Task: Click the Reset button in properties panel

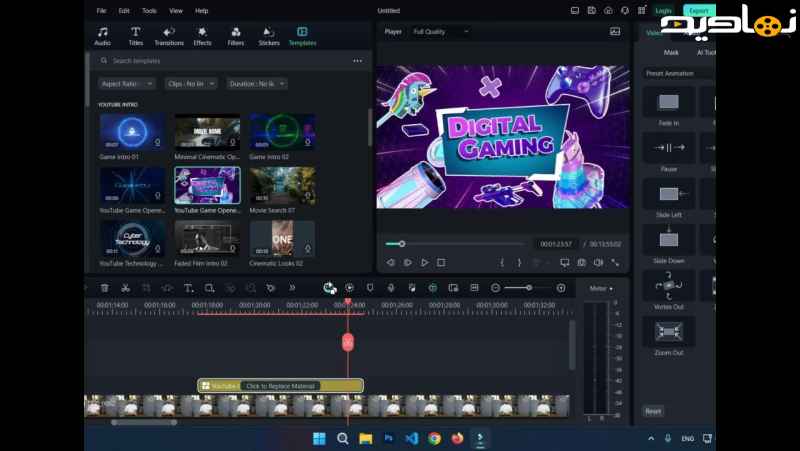Action: click(x=653, y=411)
